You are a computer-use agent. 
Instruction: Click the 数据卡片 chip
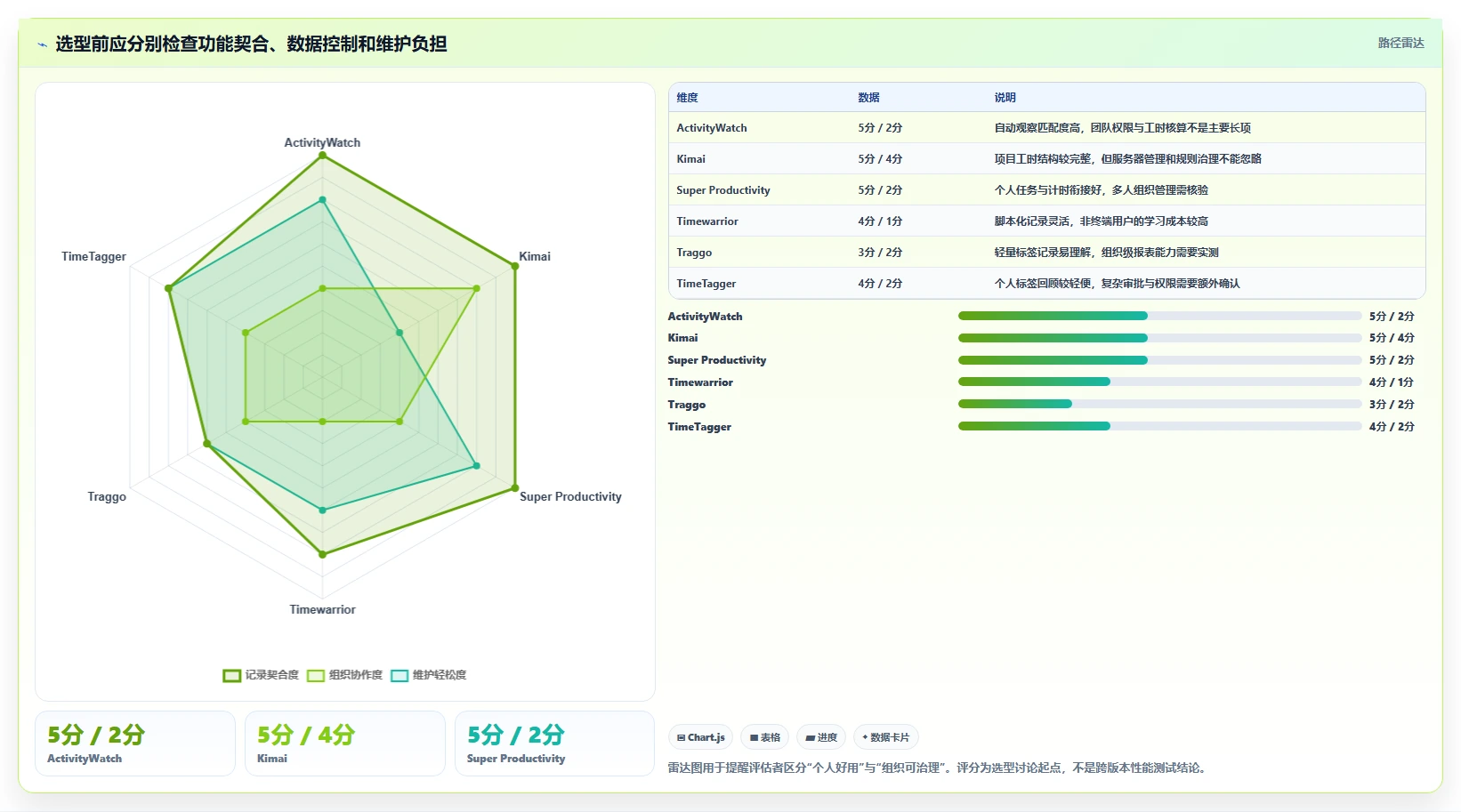pyautogui.click(x=886, y=737)
